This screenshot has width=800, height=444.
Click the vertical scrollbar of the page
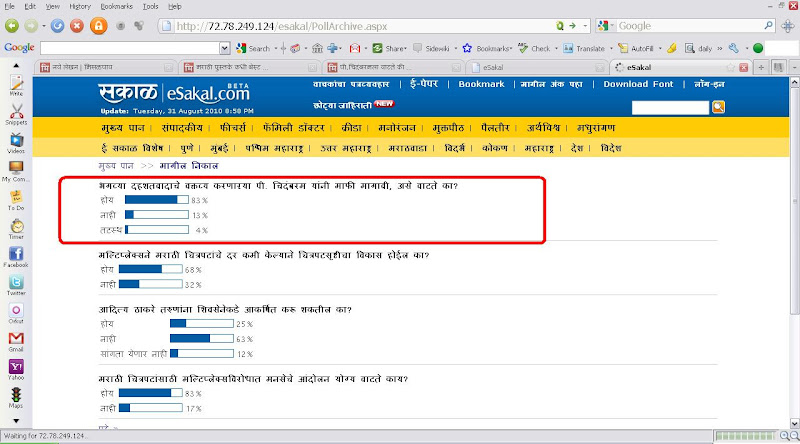tap(794, 253)
